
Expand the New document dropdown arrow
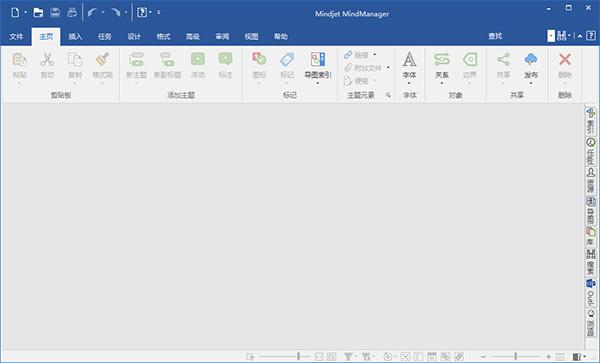coord(26,13)
